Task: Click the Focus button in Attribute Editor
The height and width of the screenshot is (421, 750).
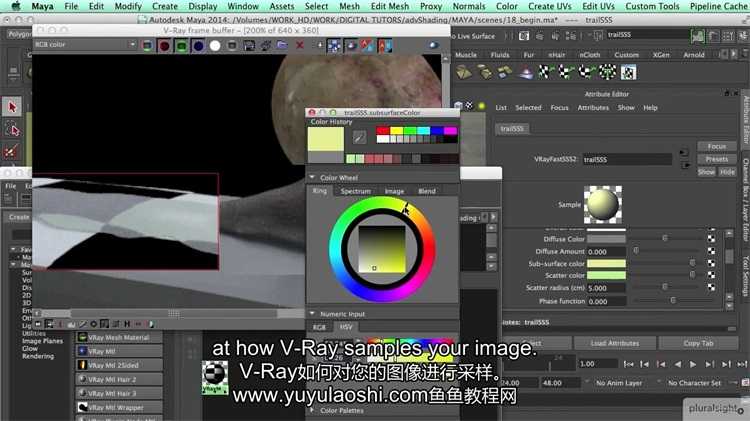Action: [716, 146]
